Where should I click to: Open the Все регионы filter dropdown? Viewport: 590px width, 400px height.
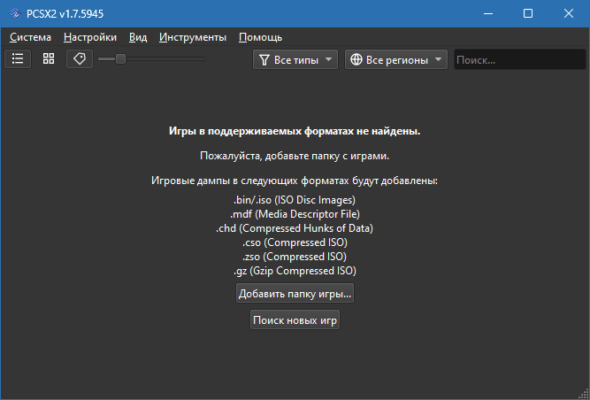click(396, 59)
